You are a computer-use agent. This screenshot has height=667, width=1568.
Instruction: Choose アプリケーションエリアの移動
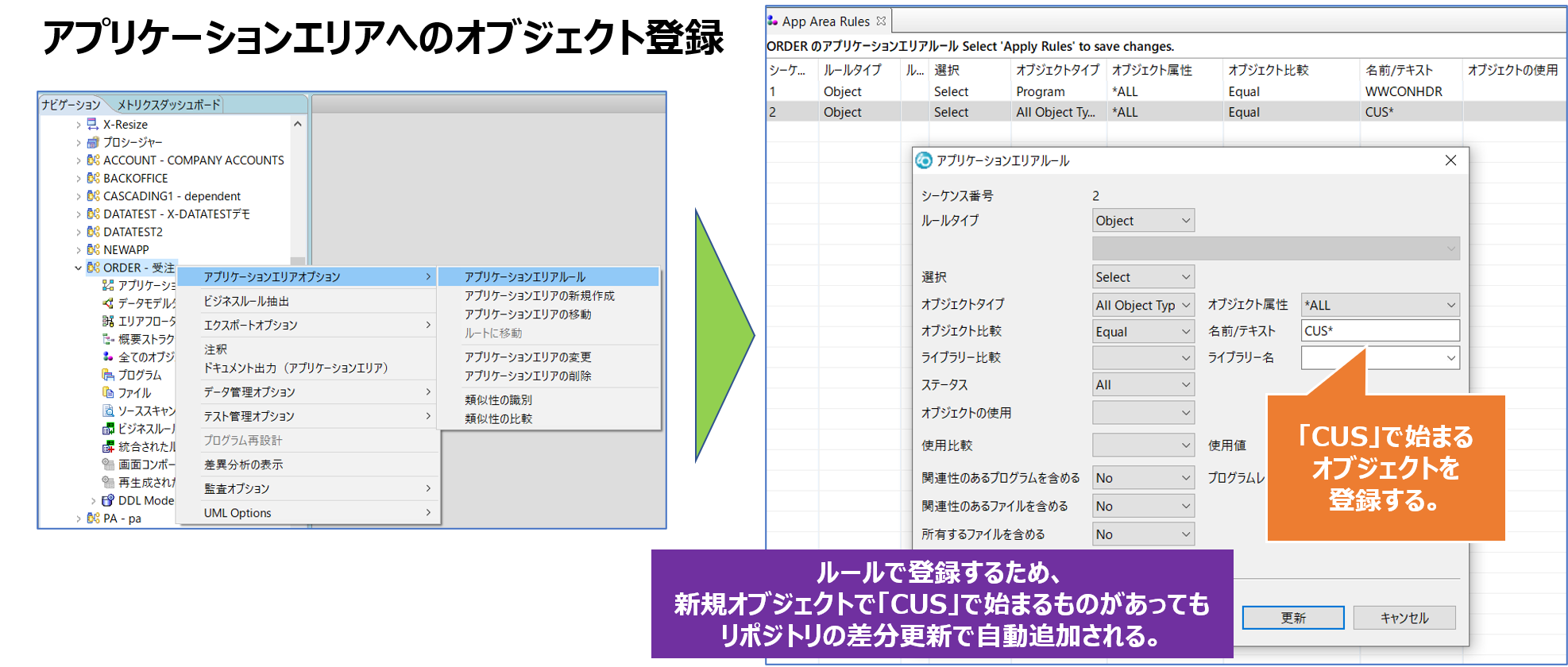click(548, 314)
